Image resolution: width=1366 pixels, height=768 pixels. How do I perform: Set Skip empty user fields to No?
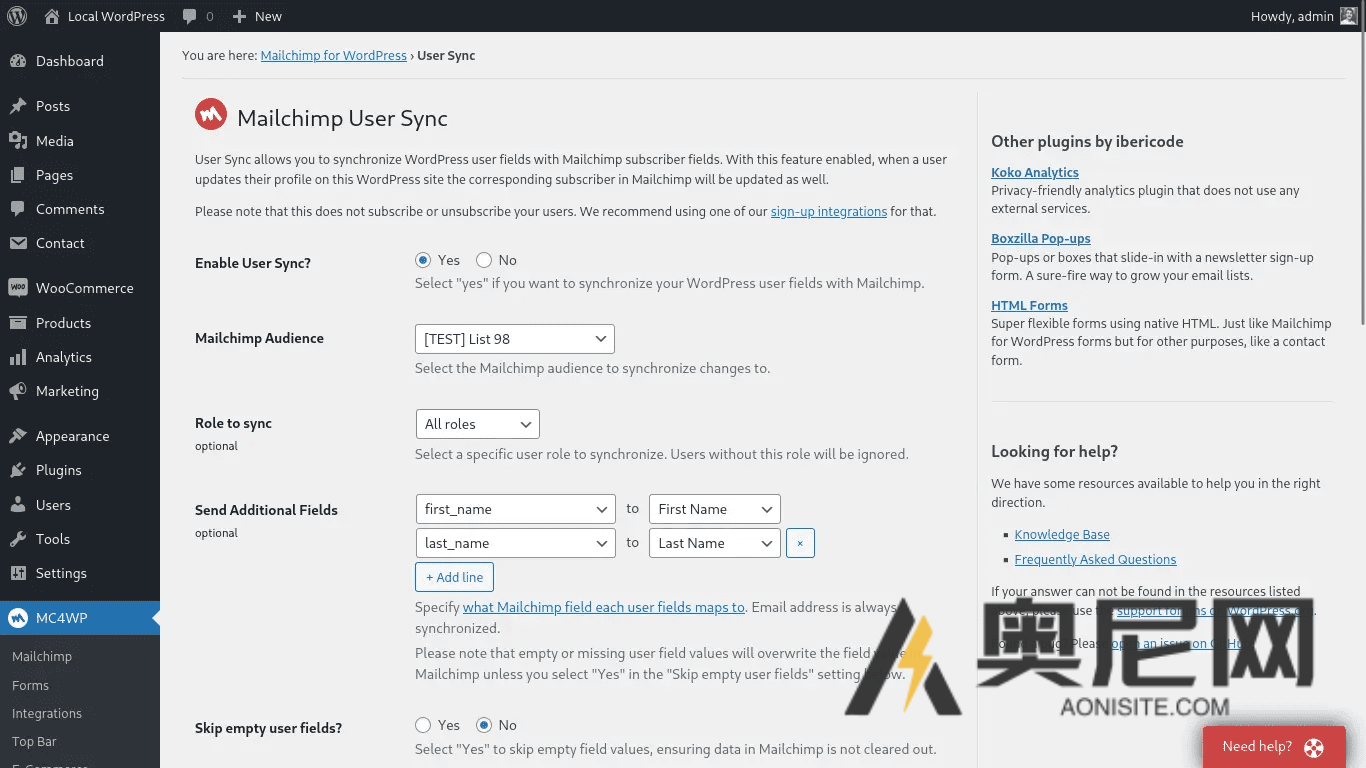point(484,725)
